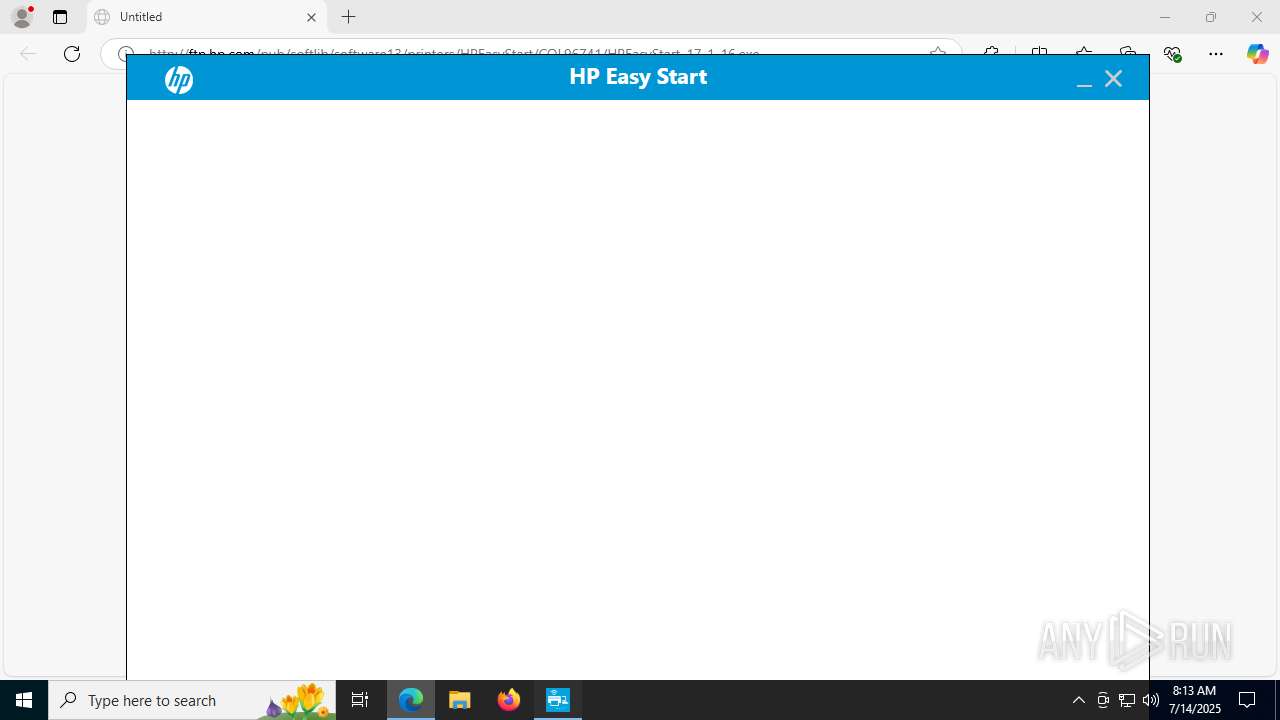The image size is (1280, 720).
Task: Open network status tray icon
Action: (x=1127, y=700)
